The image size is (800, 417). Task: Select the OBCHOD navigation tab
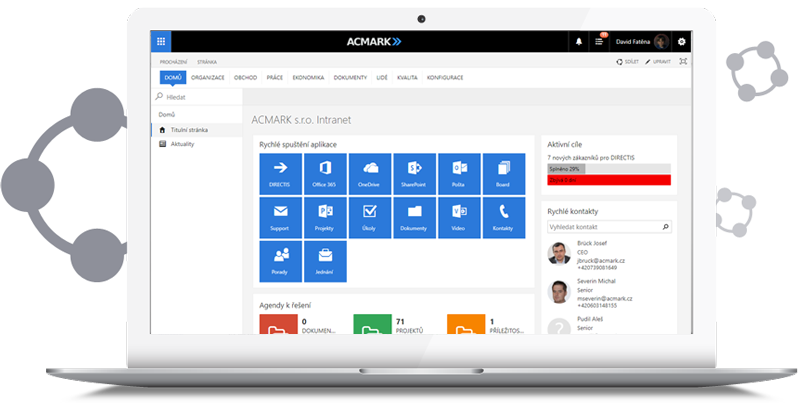point(245,78)
